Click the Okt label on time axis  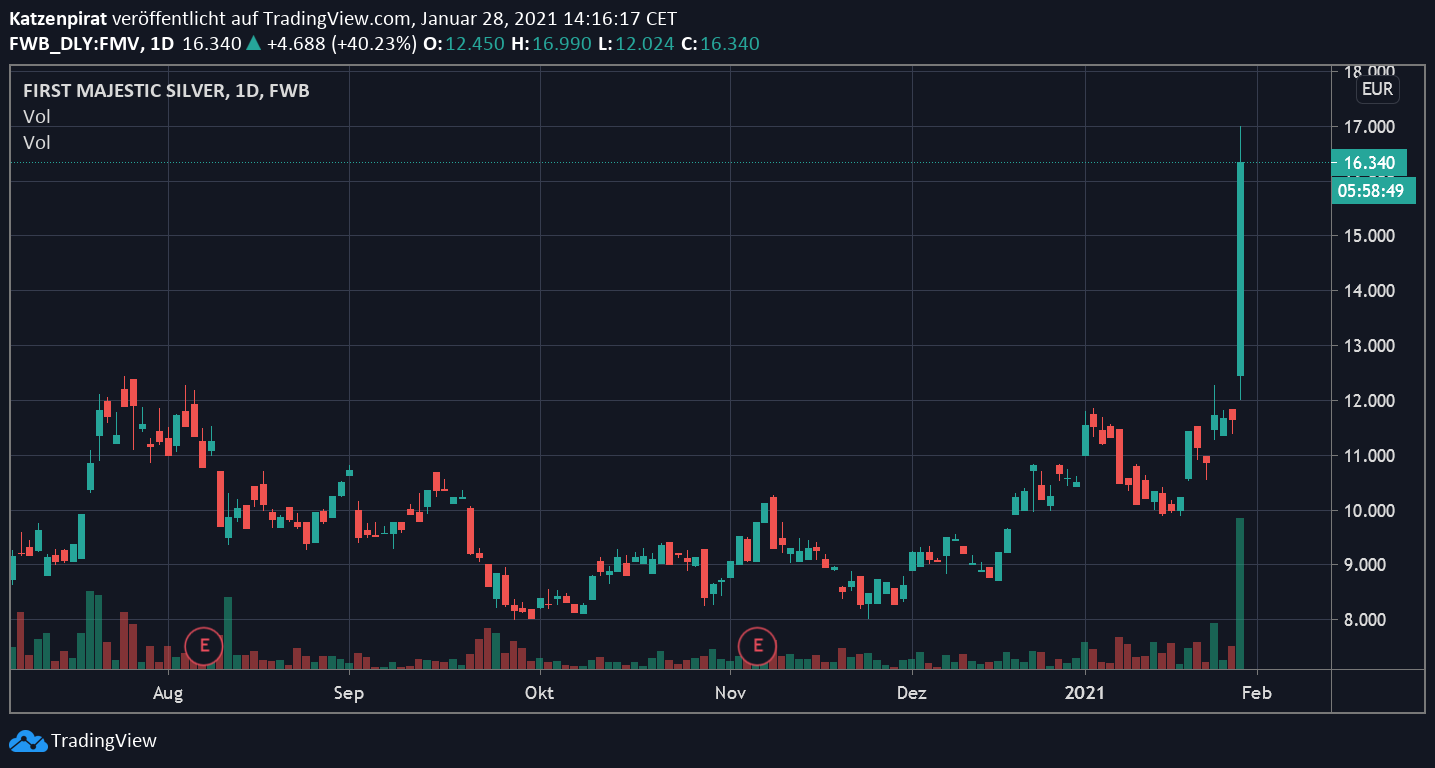tap(539, 692)
